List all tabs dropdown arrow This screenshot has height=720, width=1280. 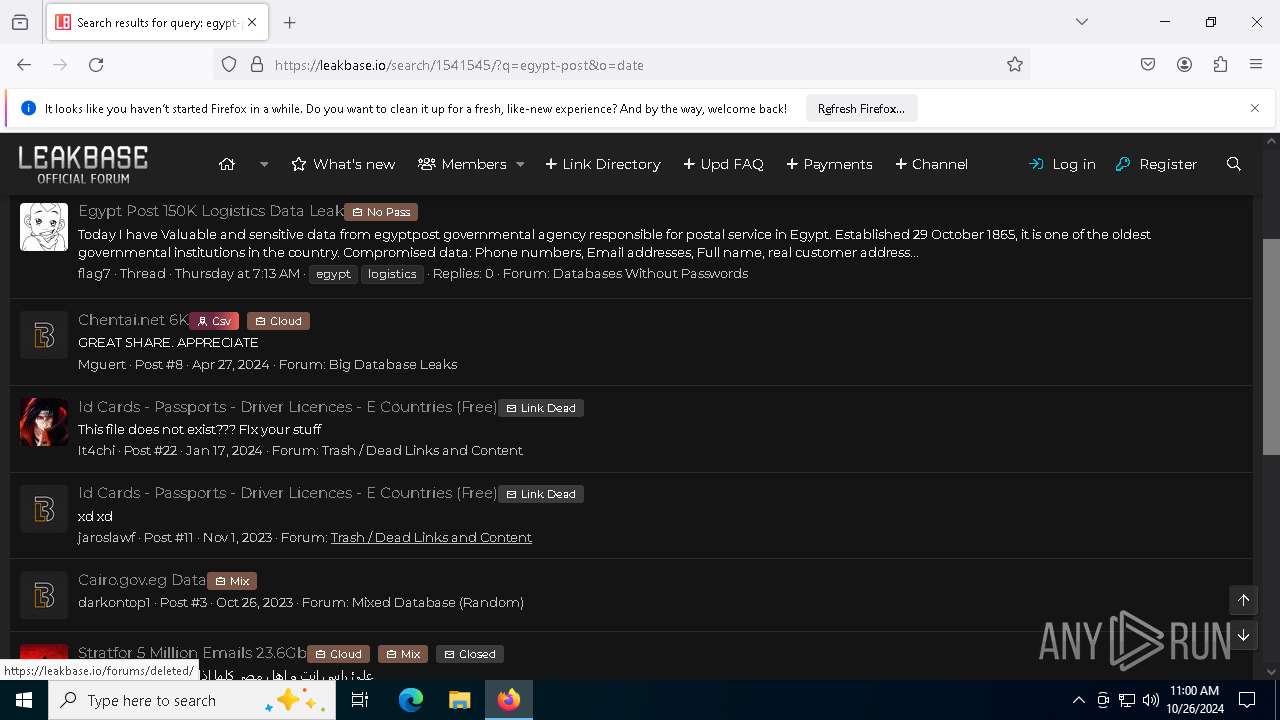(x=1082, y=22)
